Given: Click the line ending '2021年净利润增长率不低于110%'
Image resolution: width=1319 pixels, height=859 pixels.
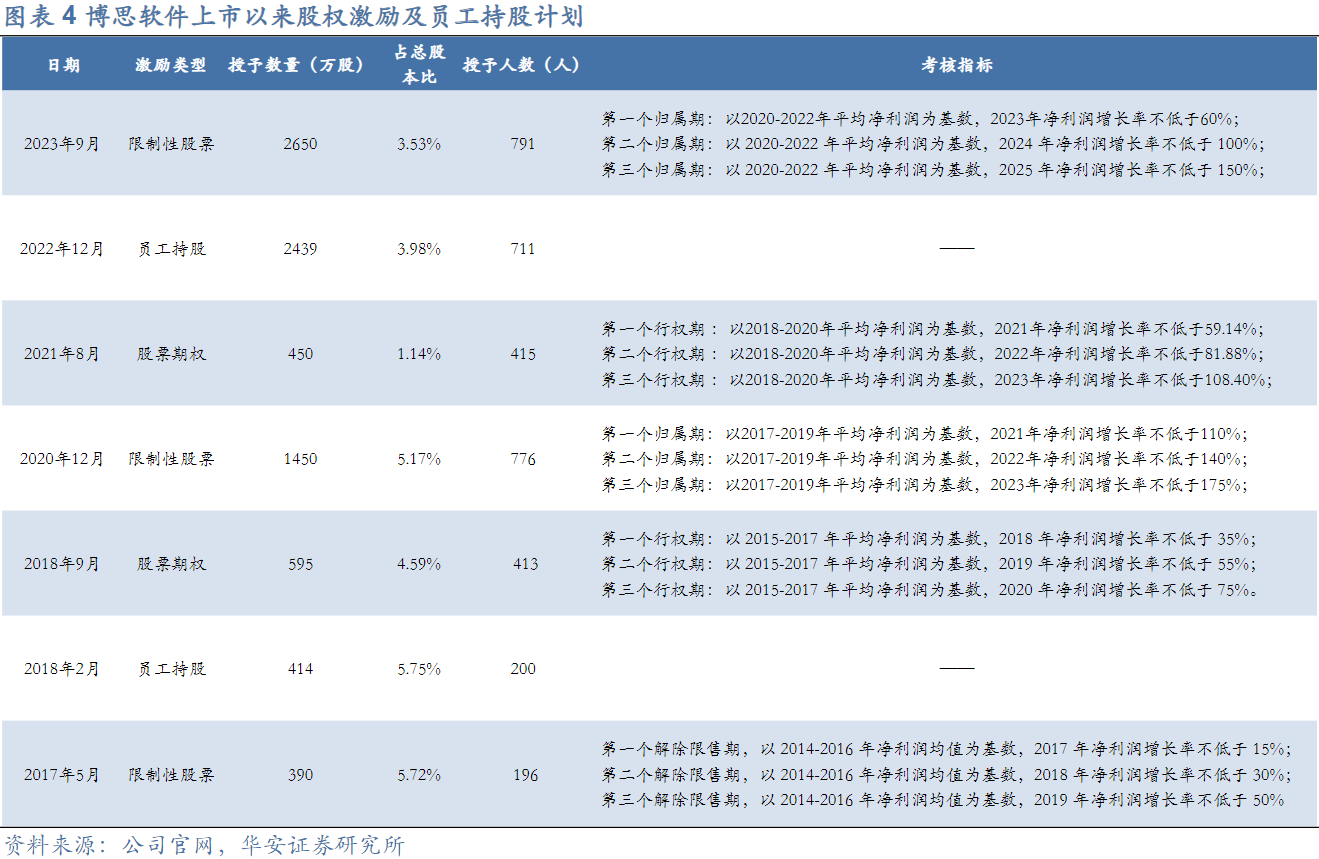Looking at the screenshot, I should click(x=925, y=433).
